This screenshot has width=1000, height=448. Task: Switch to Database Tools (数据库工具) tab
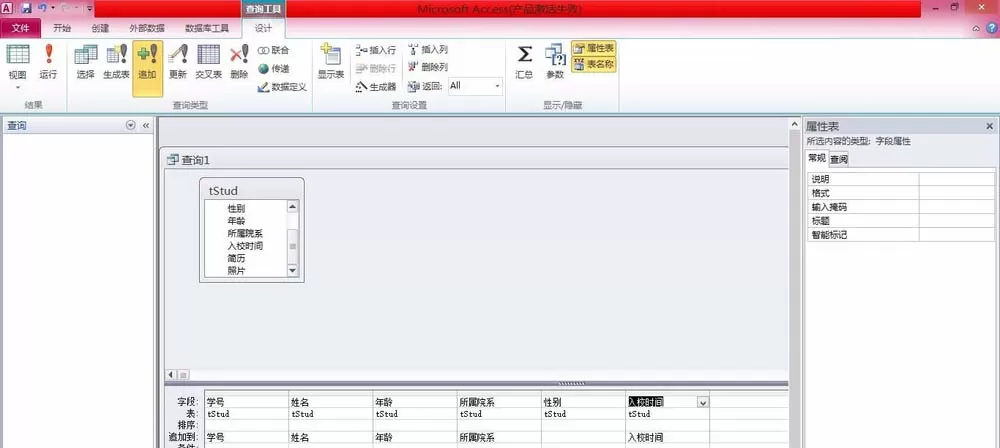point(207,28)
